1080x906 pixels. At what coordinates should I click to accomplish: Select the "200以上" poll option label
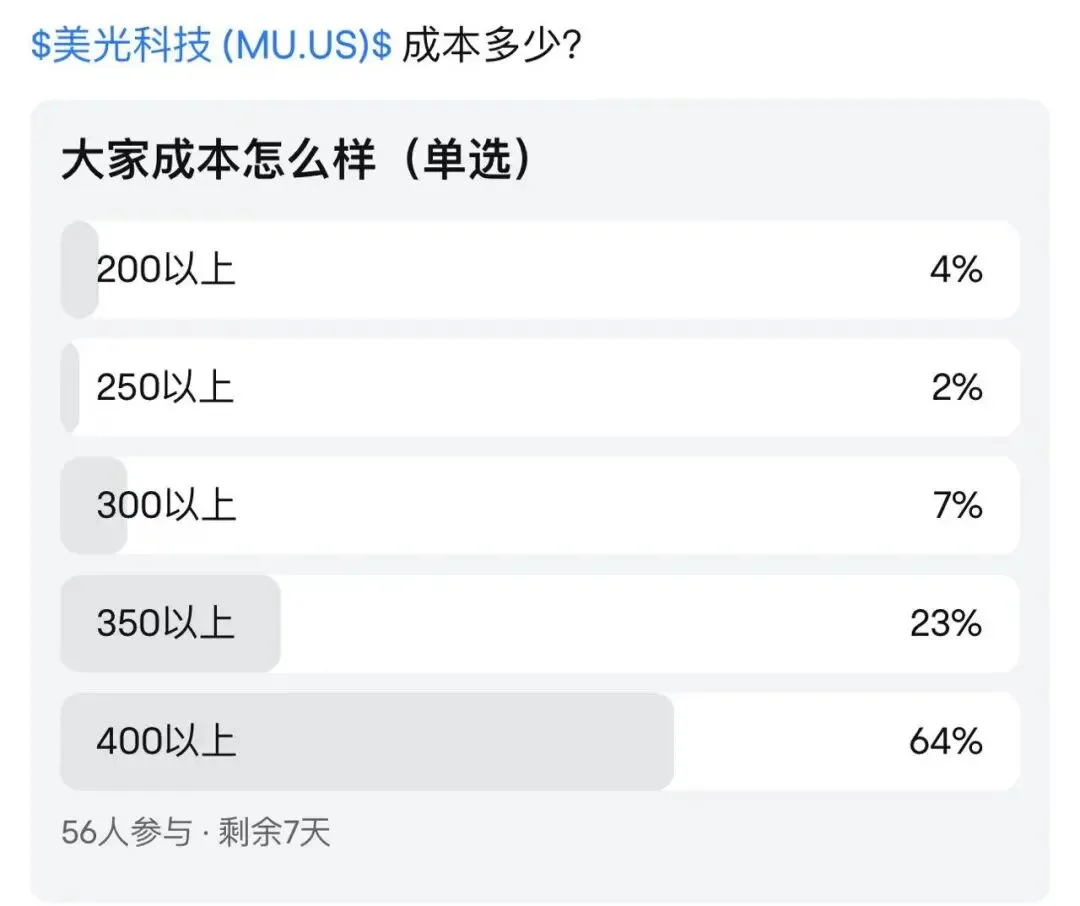tap(166, 270)
